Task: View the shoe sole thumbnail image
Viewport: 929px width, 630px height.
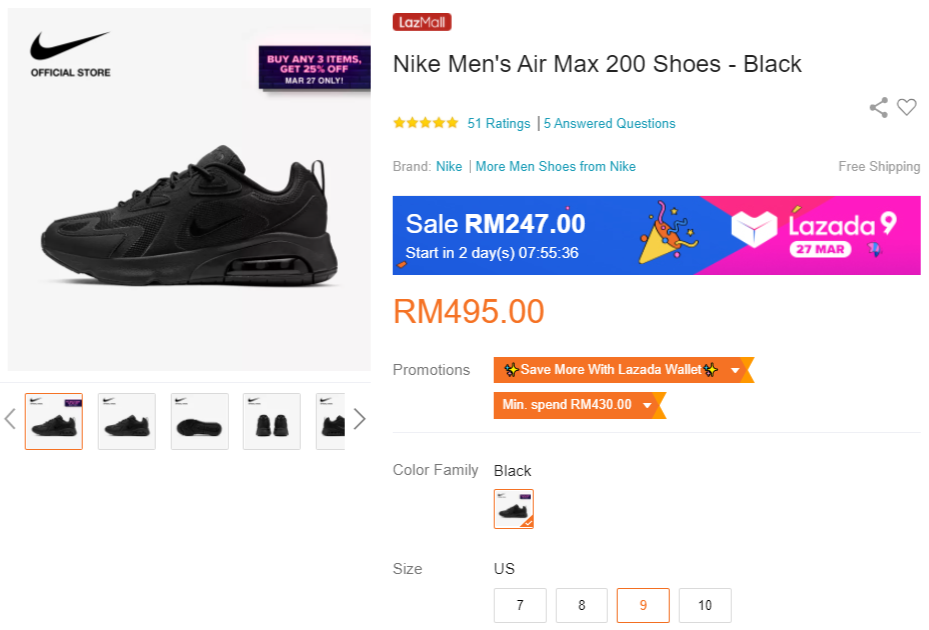Action: pos(200,421)
